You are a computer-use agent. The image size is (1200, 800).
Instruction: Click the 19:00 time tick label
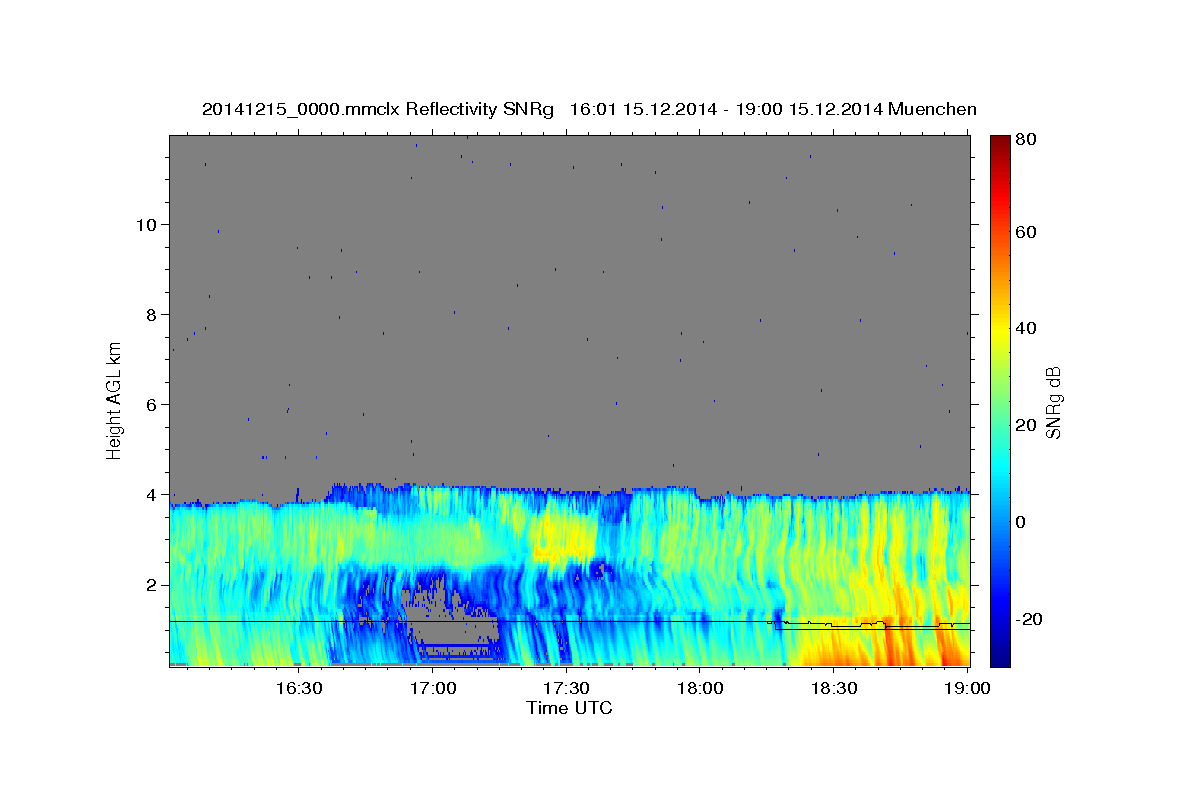click(966, 688)
